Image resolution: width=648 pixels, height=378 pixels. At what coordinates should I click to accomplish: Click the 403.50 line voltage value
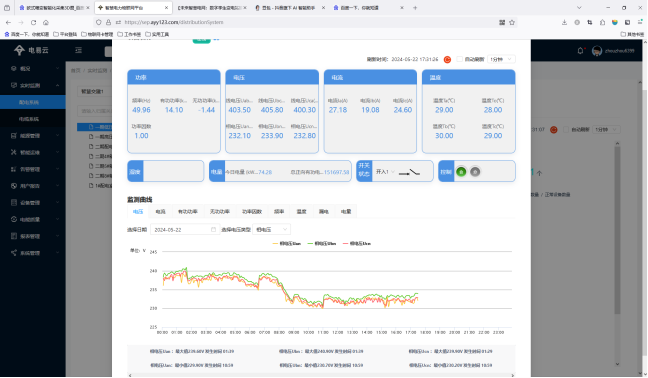coord(240,110)
